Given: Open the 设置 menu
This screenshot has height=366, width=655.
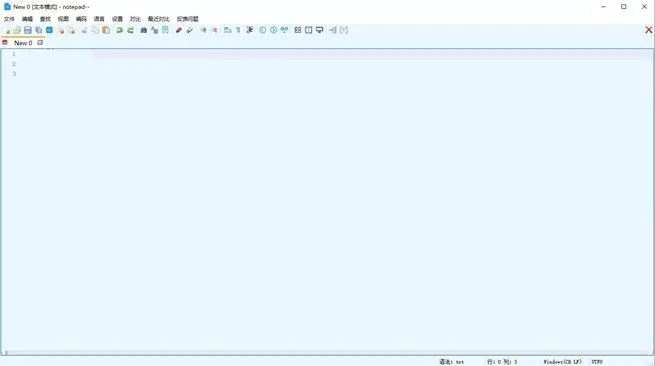Looking at the screenshot, I should tap(117, 19).
